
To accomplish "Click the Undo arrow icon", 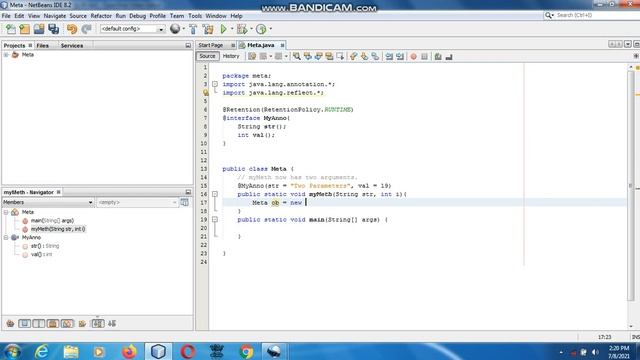I will coord(72,29).
